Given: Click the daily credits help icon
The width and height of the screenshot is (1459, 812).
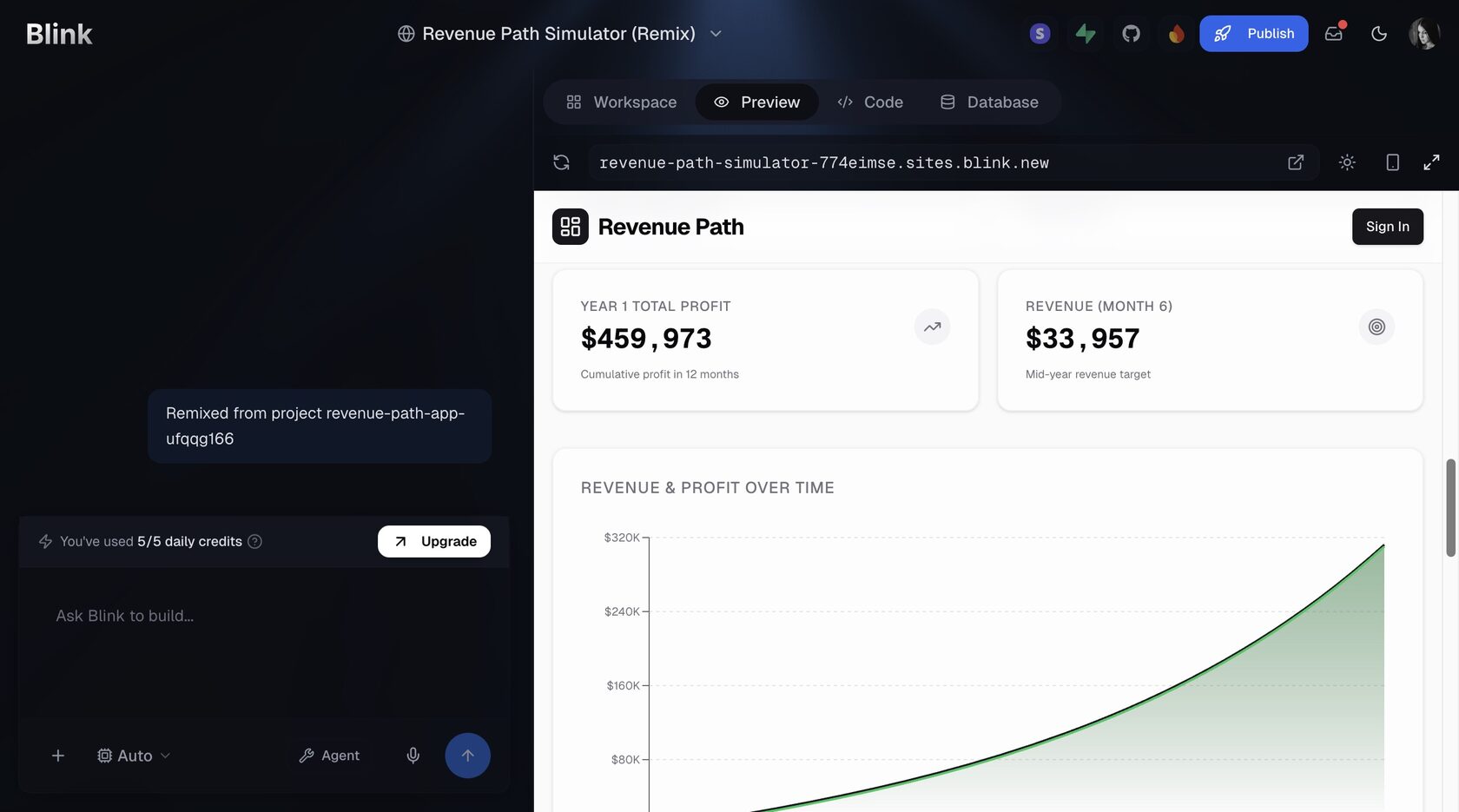Looking at the screenshot, I should 254,542.
